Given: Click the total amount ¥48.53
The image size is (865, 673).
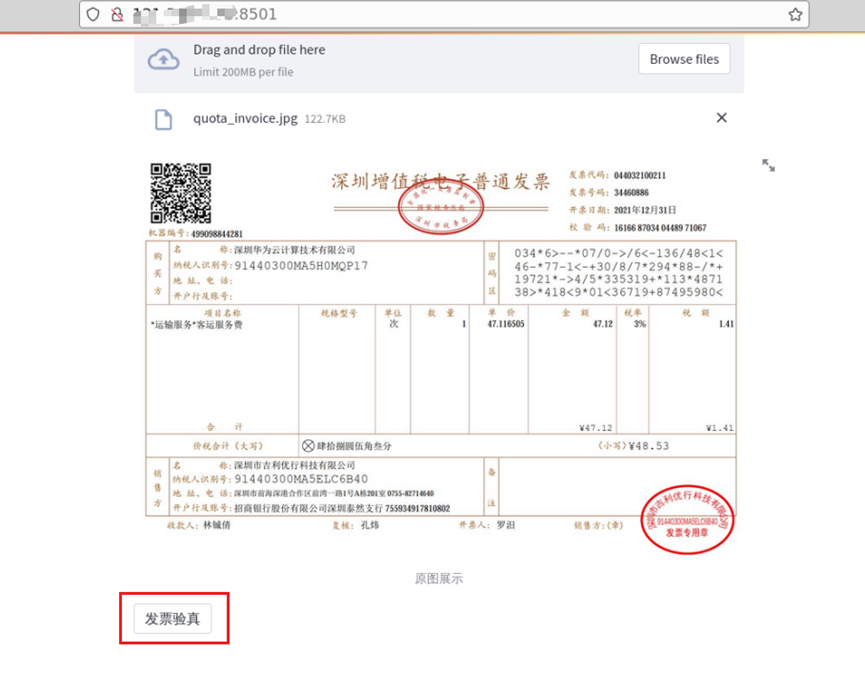Looking at the screenshot, I should click(649, 446).
